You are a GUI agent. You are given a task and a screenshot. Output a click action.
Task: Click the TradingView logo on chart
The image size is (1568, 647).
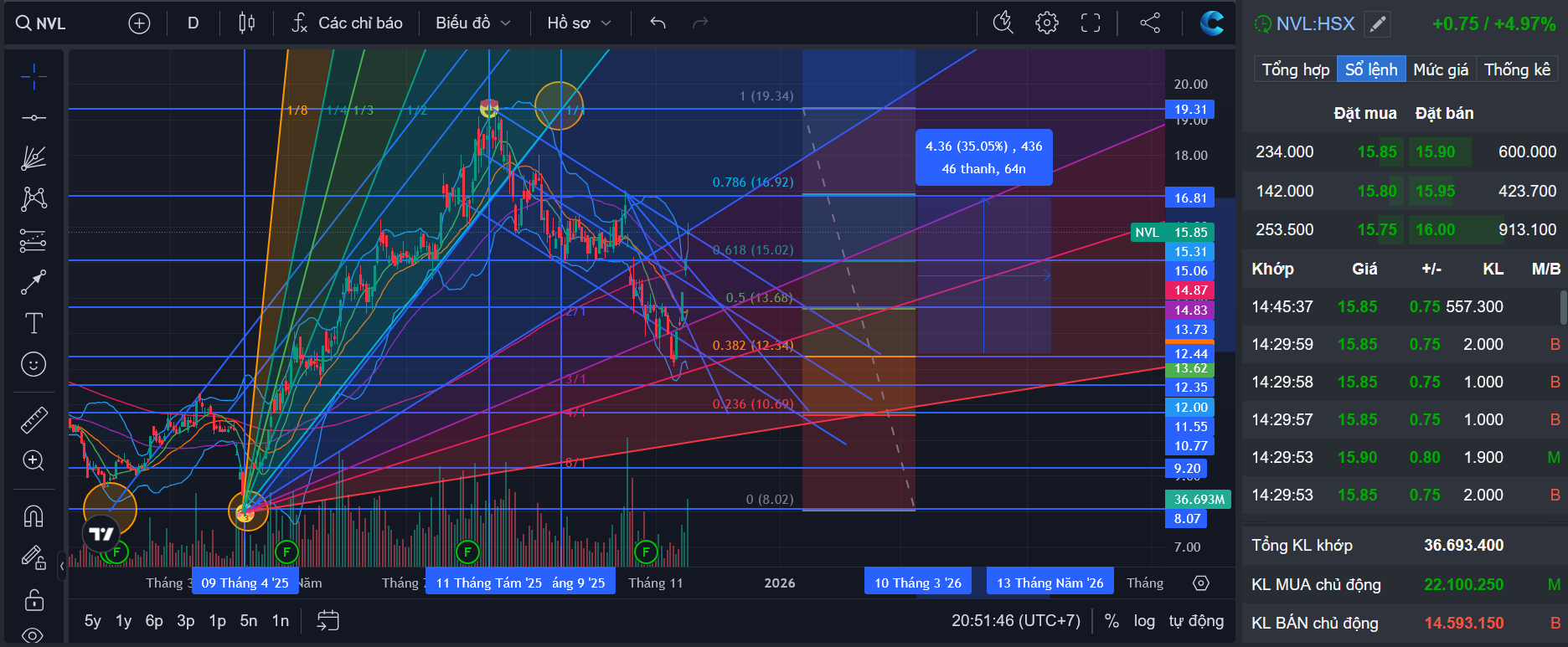coord(101,534)
